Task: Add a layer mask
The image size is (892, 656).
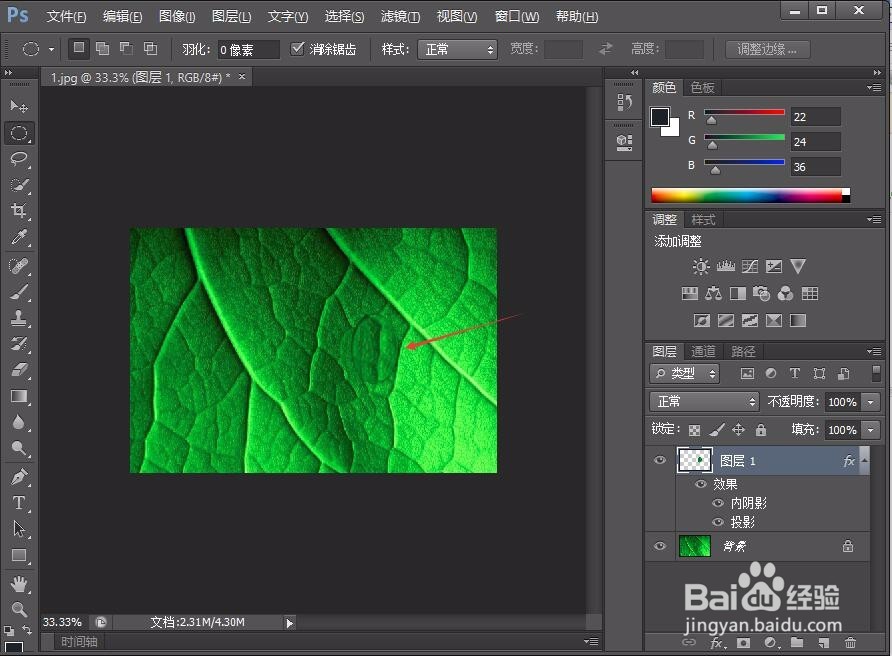Action: (744, 643)
